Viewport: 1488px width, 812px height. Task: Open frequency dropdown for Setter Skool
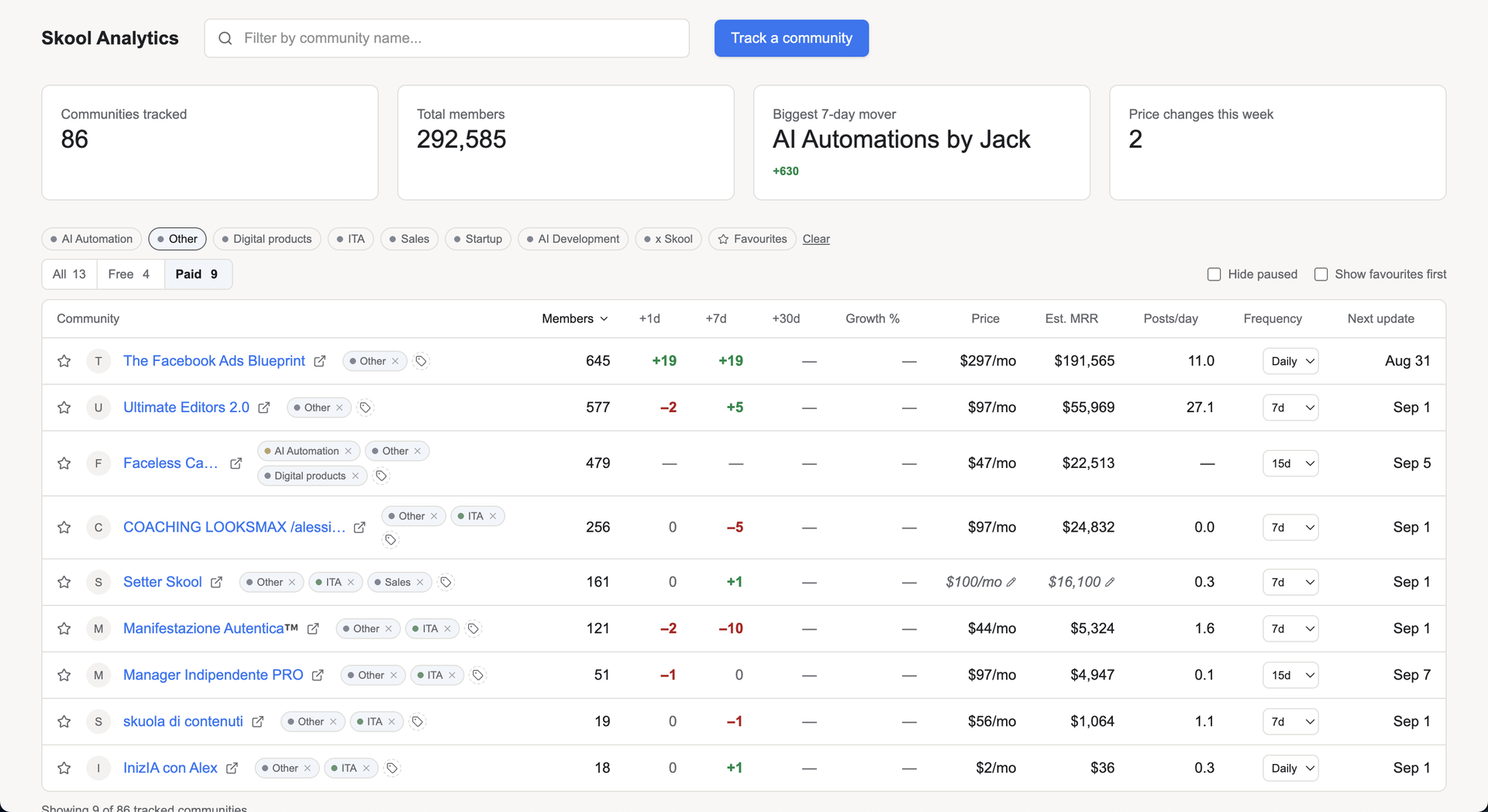coord(1290,582)
